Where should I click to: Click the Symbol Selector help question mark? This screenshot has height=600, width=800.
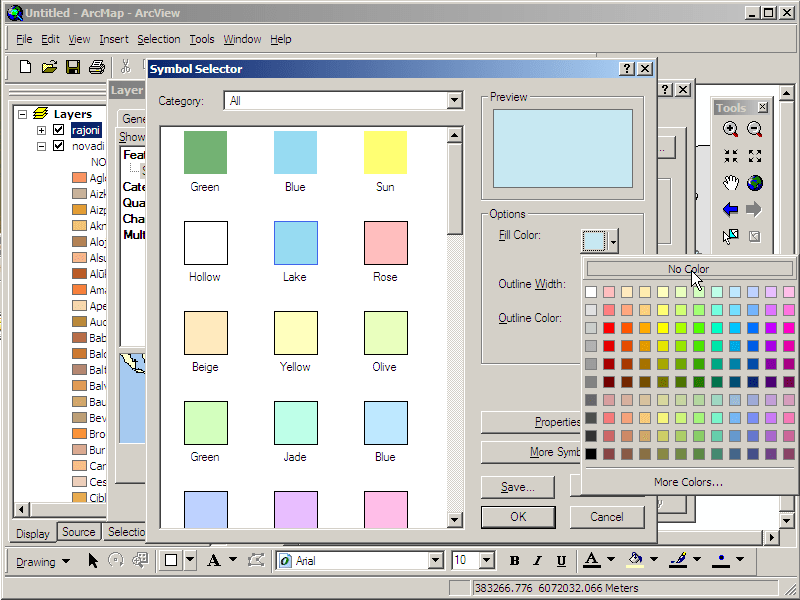[x=627, y=69]
